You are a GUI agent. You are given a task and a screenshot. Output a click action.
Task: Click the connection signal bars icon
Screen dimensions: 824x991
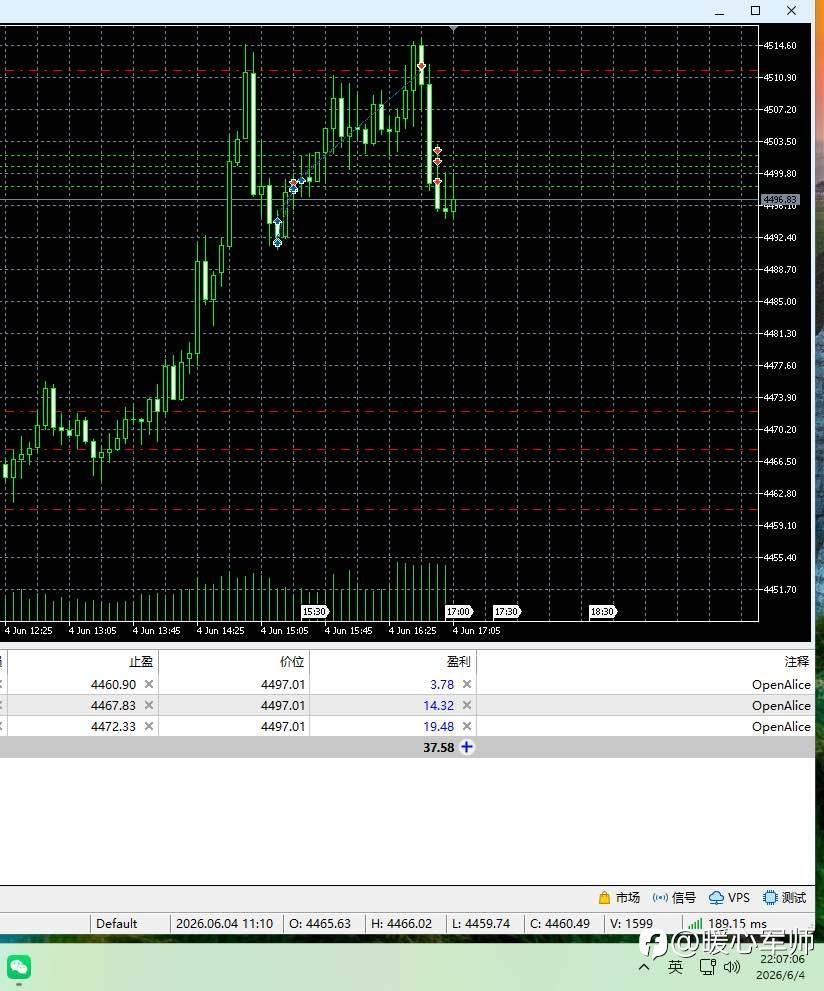click(x=694, y=924)
